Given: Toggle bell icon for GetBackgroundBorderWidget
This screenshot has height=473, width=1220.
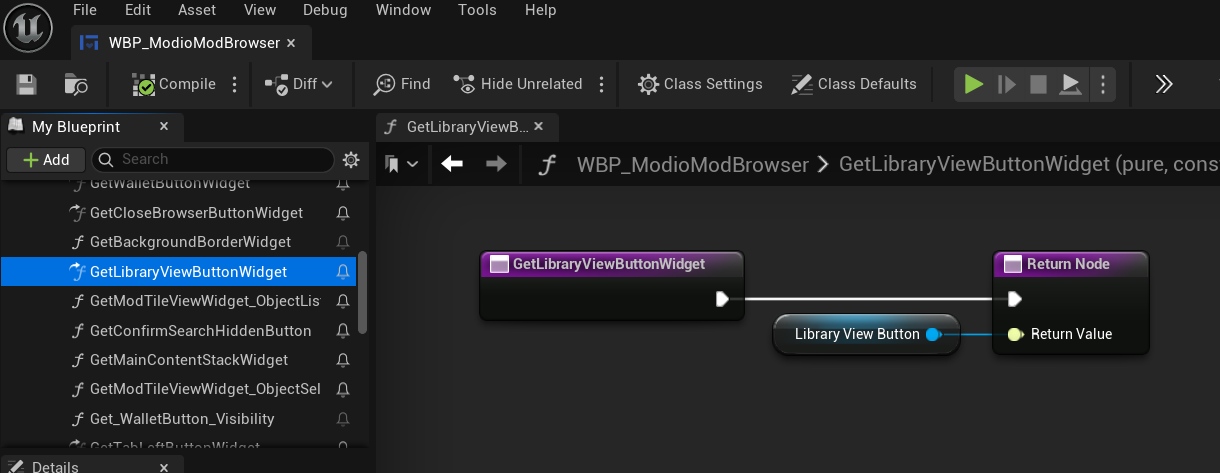Looking at the screenshot, I should pos(343,242).
